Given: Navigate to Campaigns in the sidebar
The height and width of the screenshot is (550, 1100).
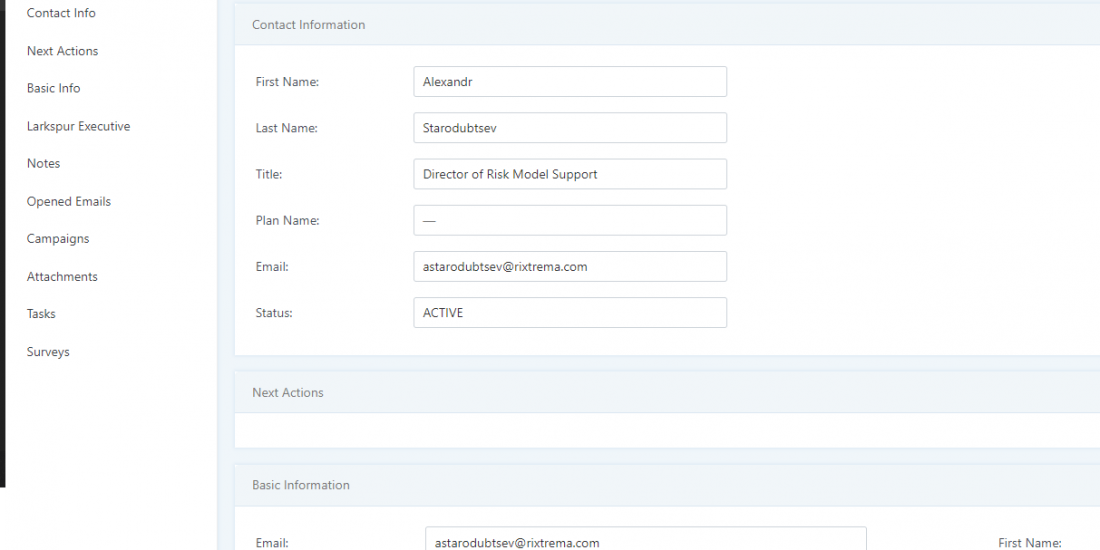Looking at the screenshot, I should pos(58,239).
